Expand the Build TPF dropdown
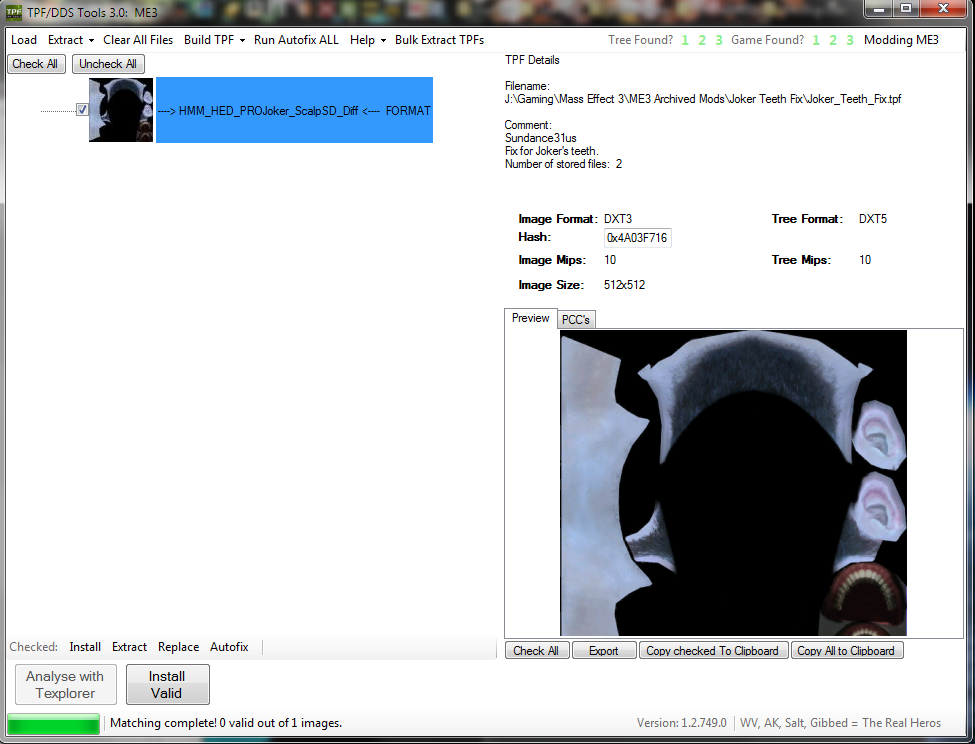This screenshot has height=744, width=975. click(215, 40)
